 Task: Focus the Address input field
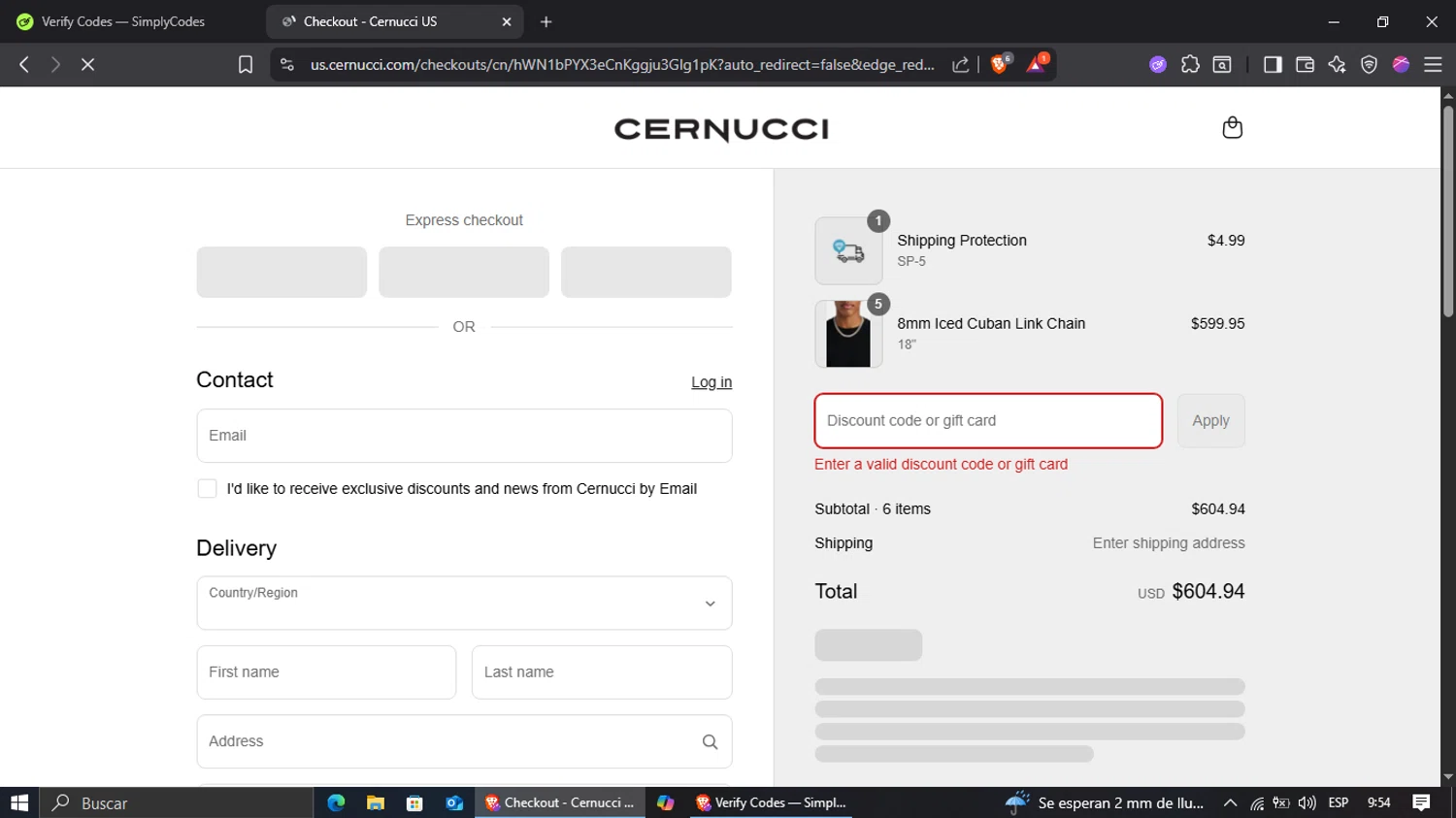(x=464, y=741)
